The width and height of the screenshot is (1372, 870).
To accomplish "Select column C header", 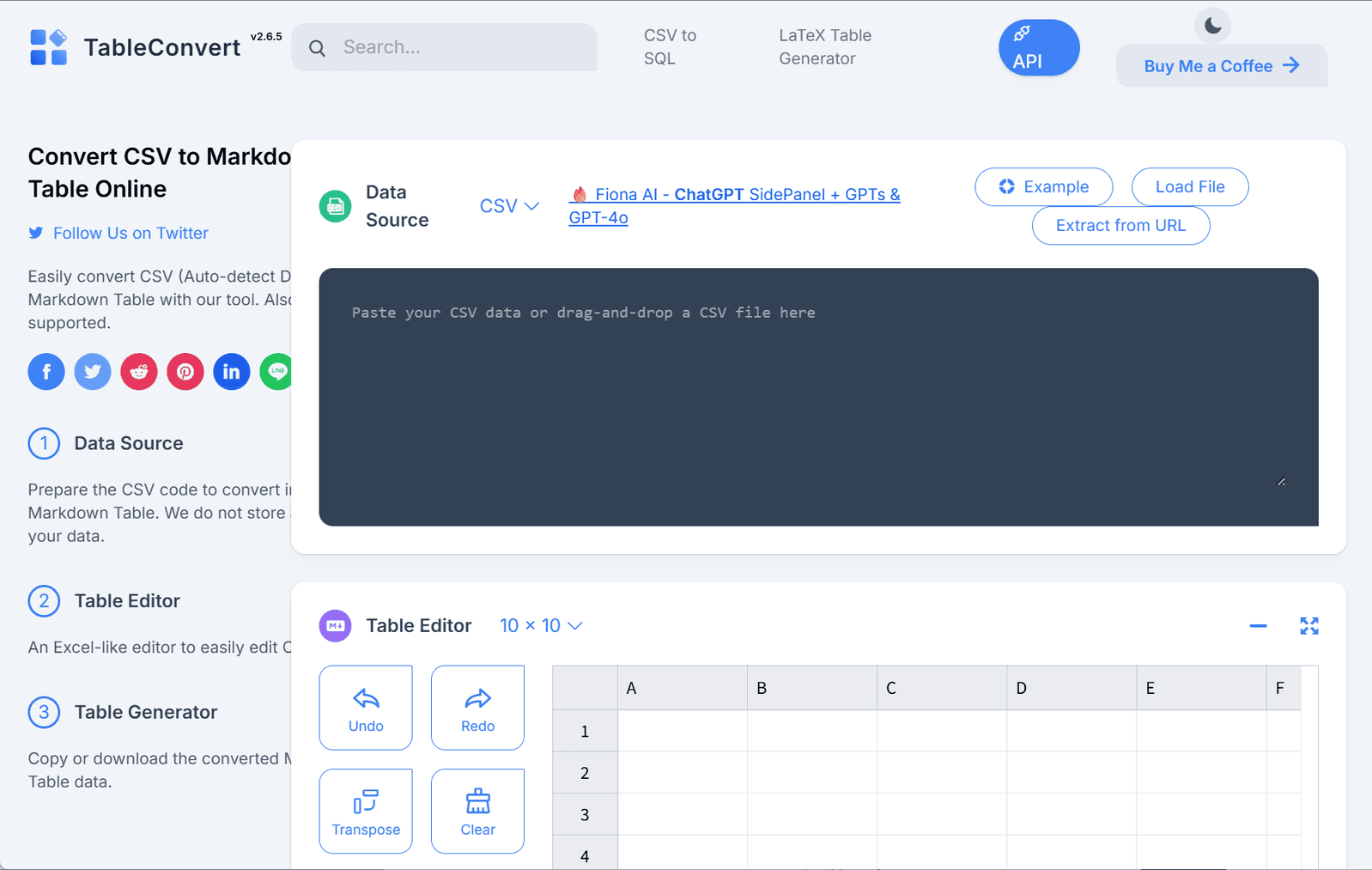I will pyautogui.click(x=942, y=688).
